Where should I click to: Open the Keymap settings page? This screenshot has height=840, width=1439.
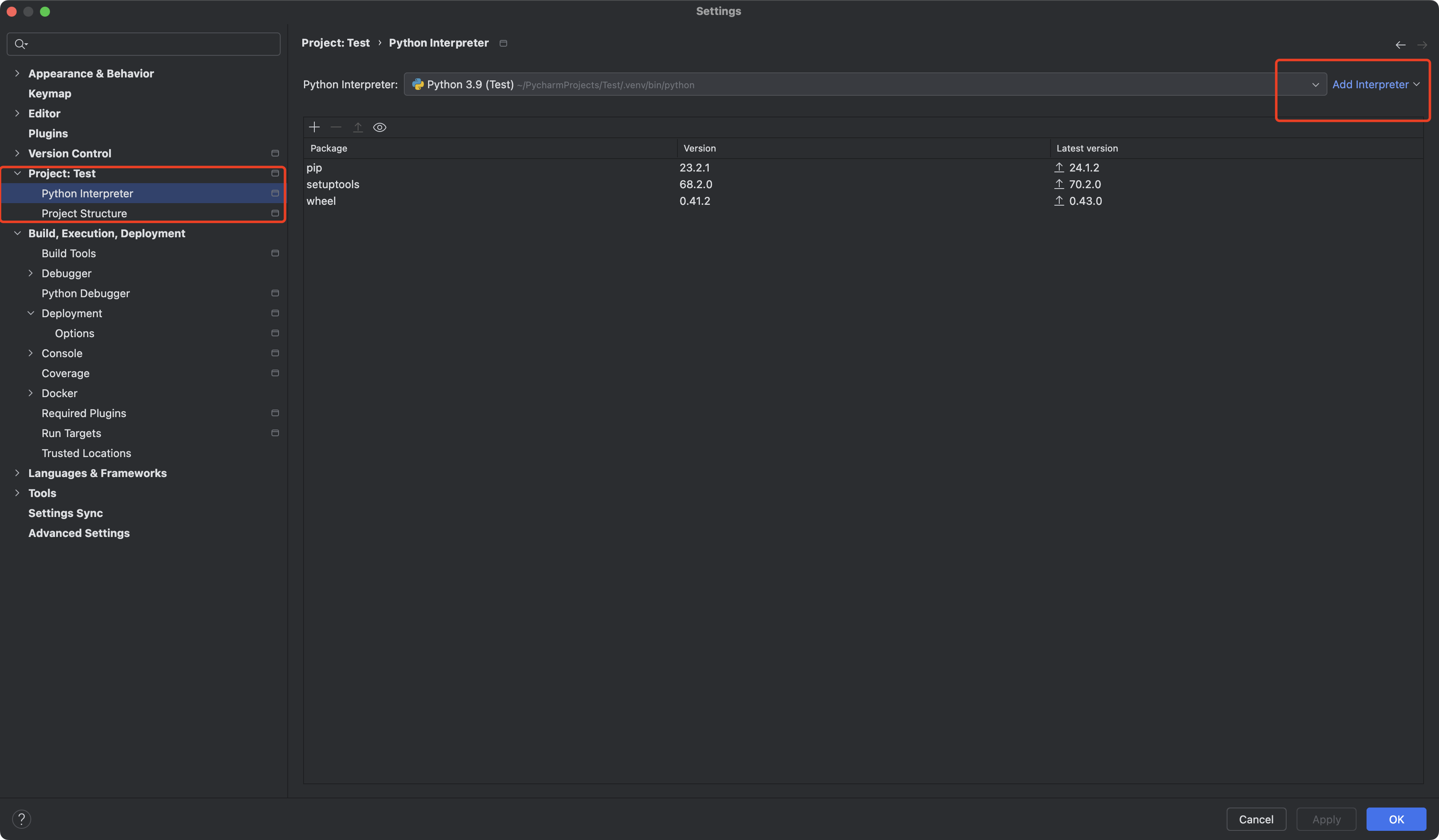click(50, 93)
